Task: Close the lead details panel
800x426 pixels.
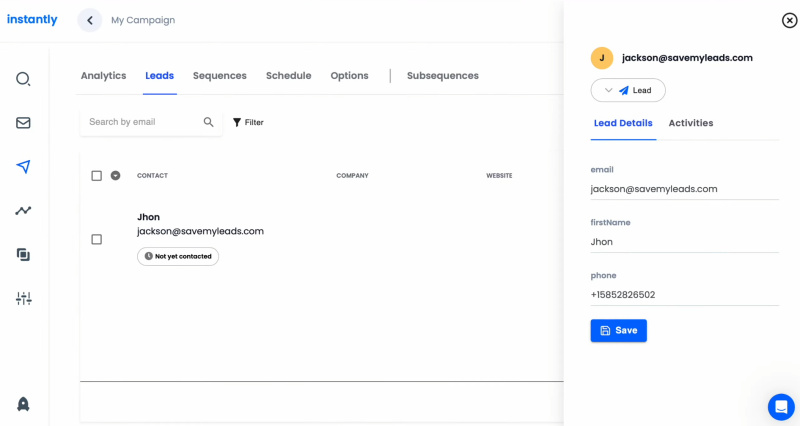Action: click(x=789, y=20)
